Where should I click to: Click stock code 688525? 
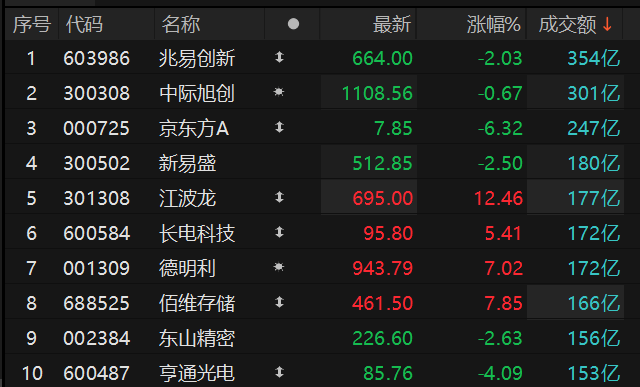(97, 304)
